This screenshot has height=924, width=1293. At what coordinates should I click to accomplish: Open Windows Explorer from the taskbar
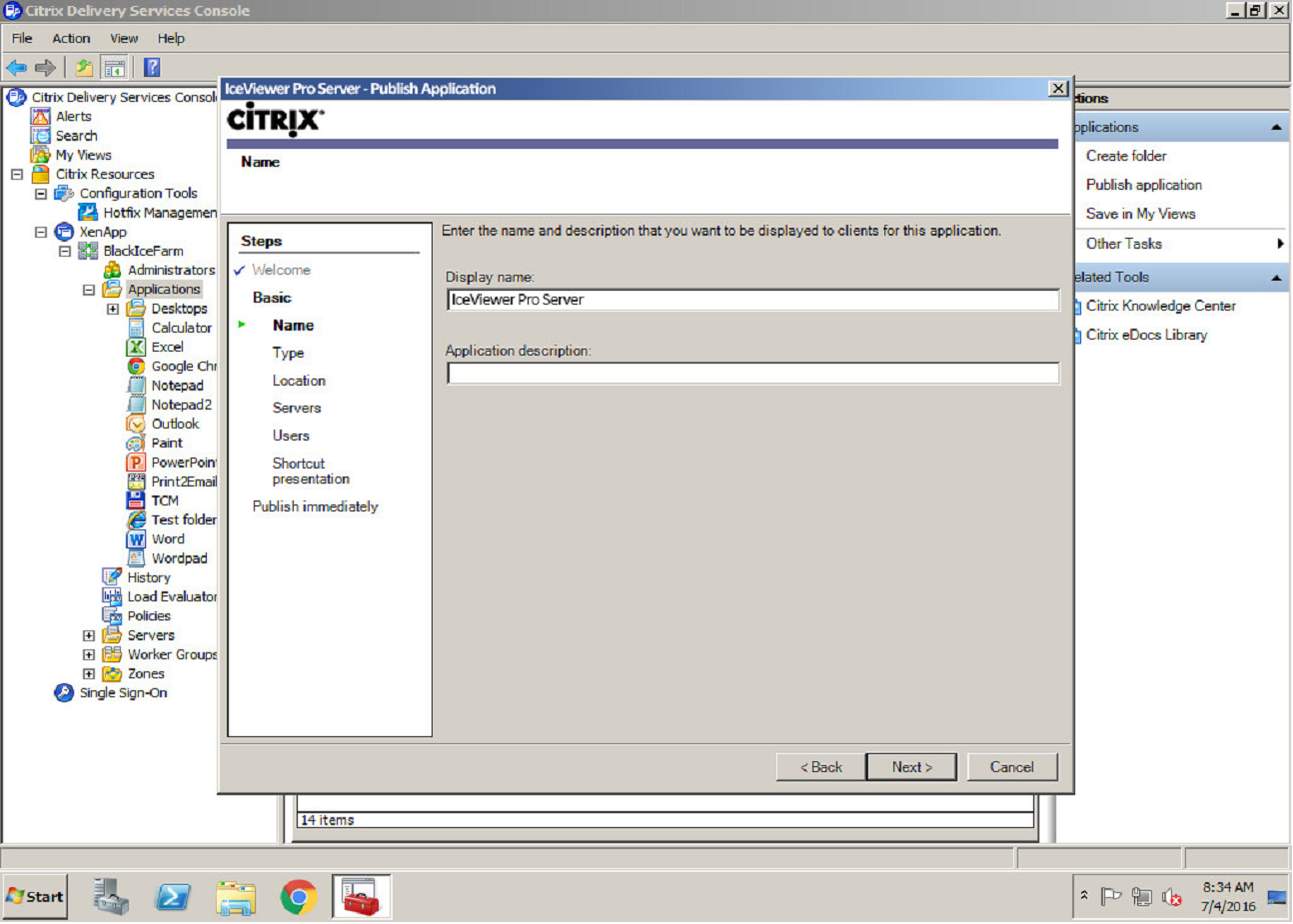[x=237, y=897]
